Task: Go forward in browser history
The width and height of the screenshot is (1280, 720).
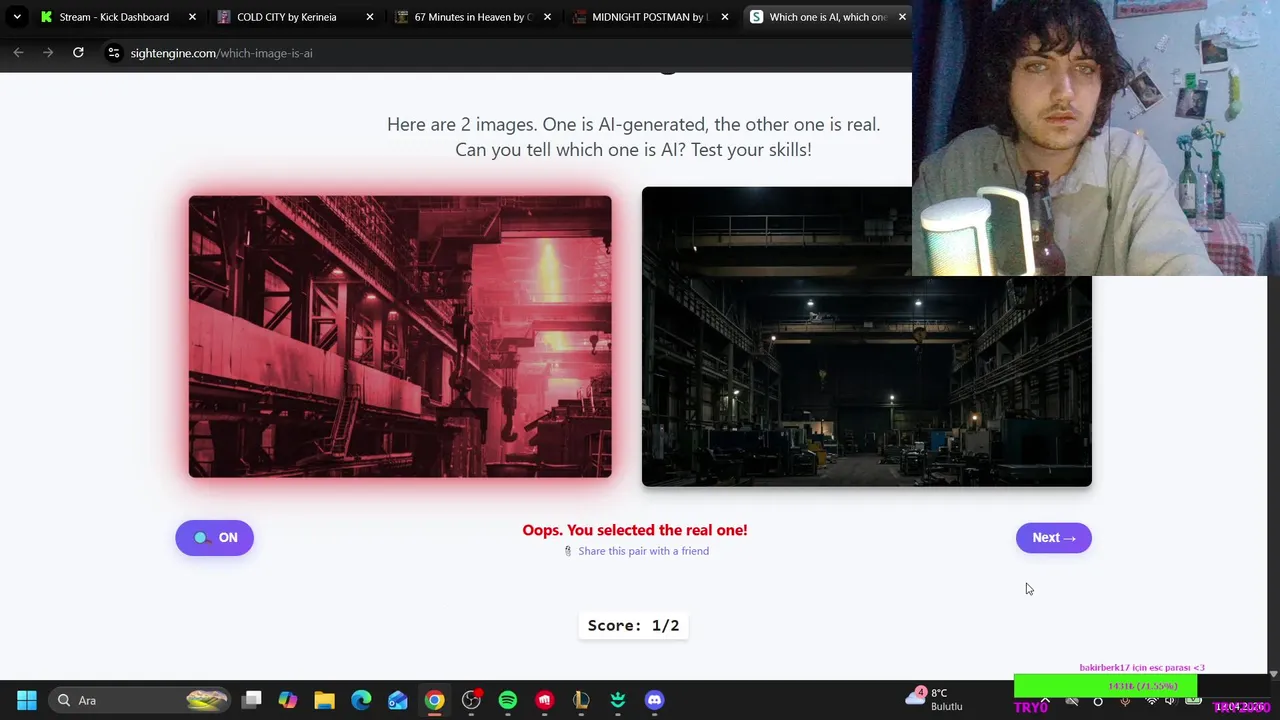Action: pos(48,53)
